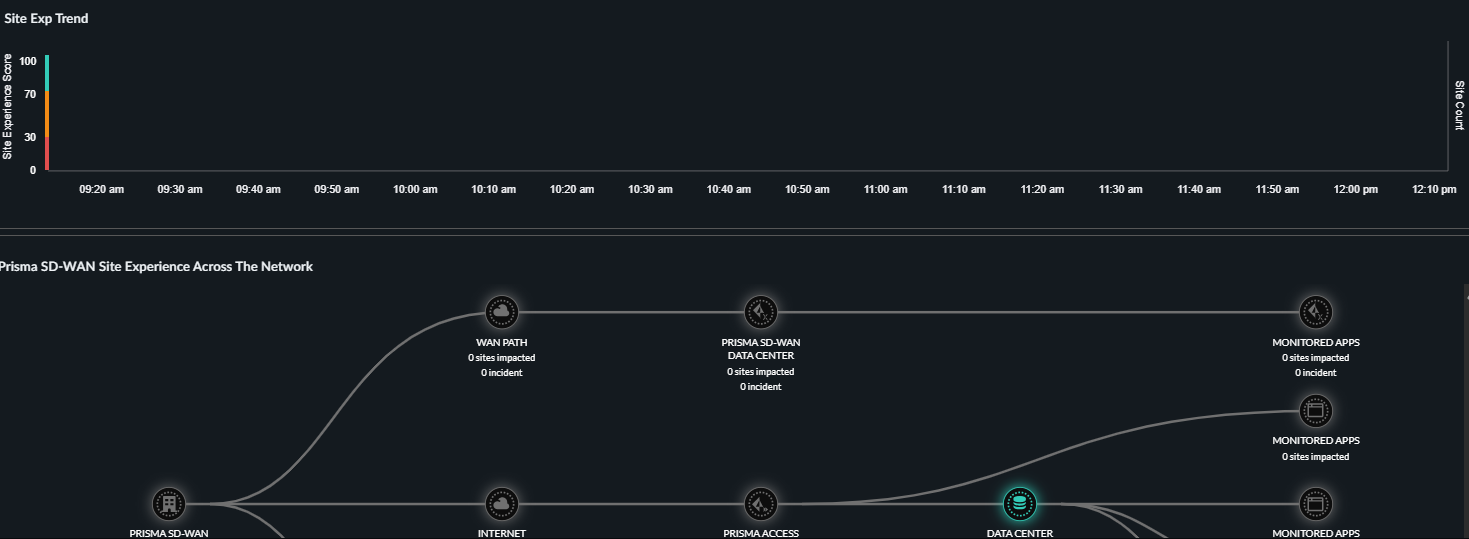Click the 10:40 am time label
Image resolution: width=1469 pixels, height=539 pixels.
(729, 189)
